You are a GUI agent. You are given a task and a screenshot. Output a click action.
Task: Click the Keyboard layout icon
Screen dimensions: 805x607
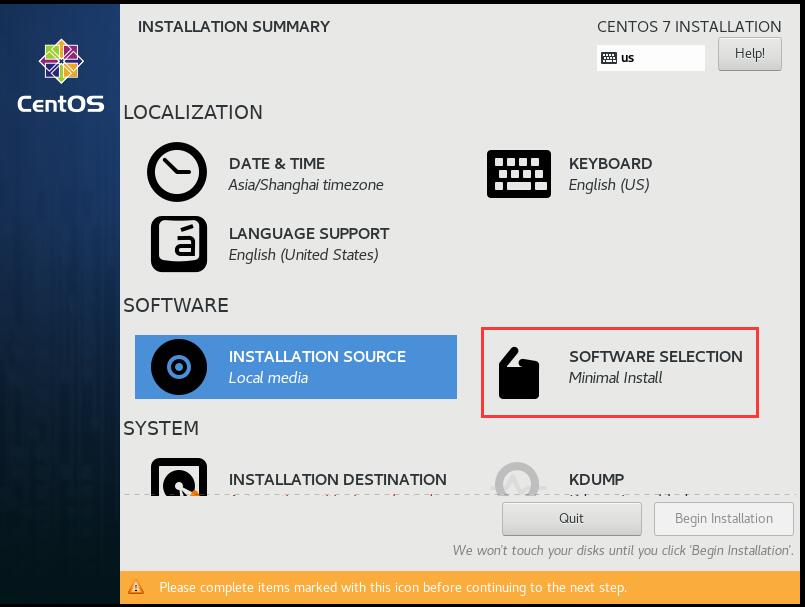519,174
